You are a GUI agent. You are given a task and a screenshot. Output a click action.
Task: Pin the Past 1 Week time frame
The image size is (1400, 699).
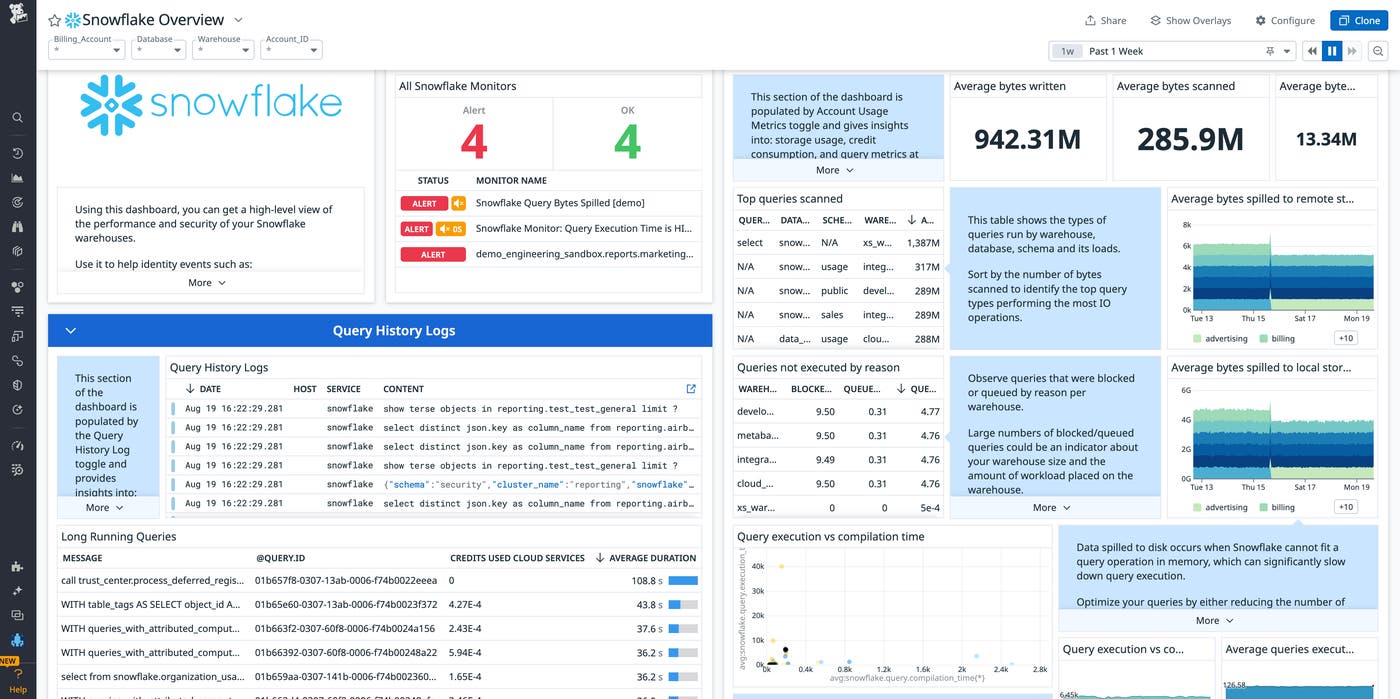click(1269, 50)
